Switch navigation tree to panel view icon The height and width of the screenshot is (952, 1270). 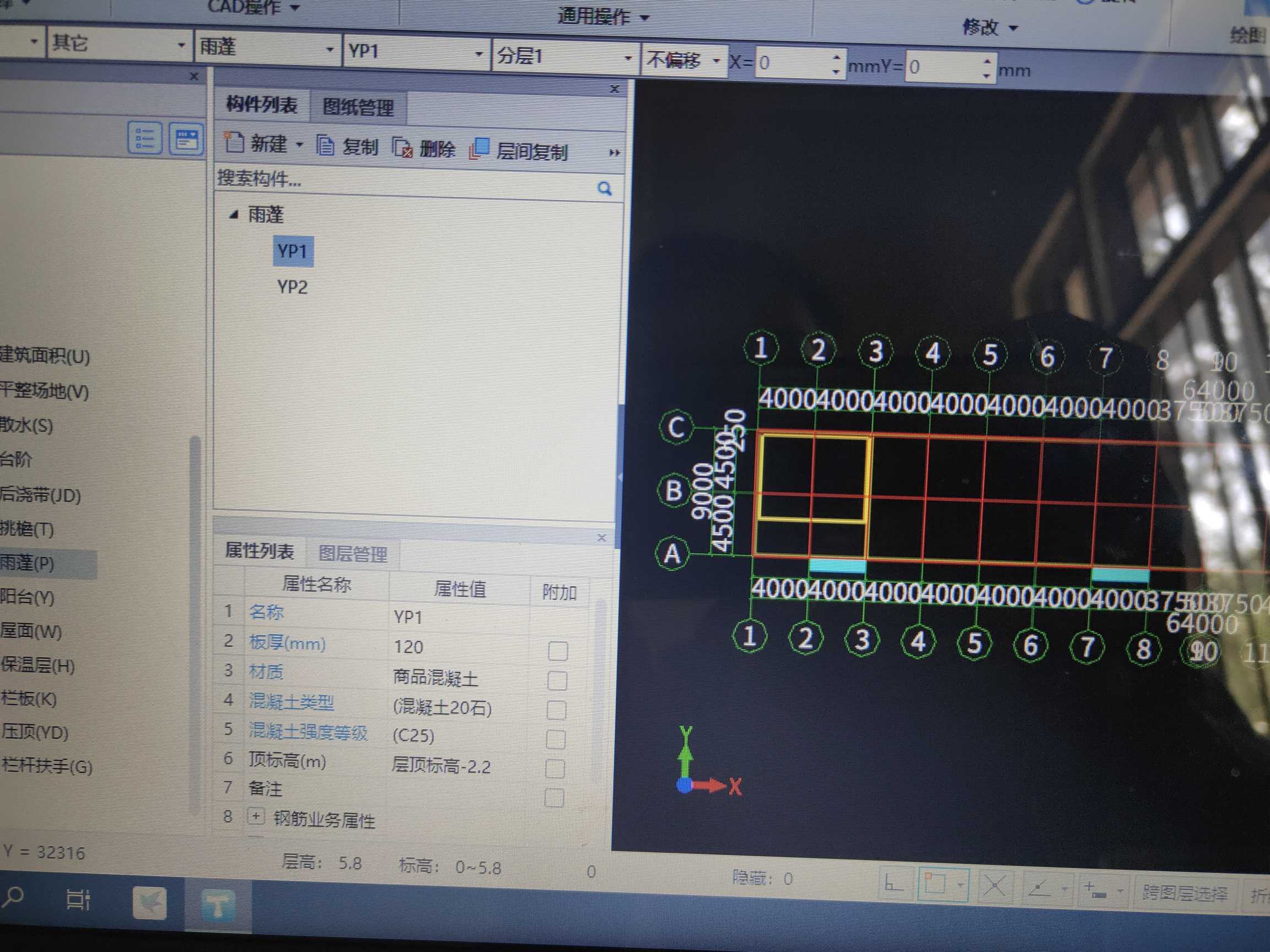[186, 139]
